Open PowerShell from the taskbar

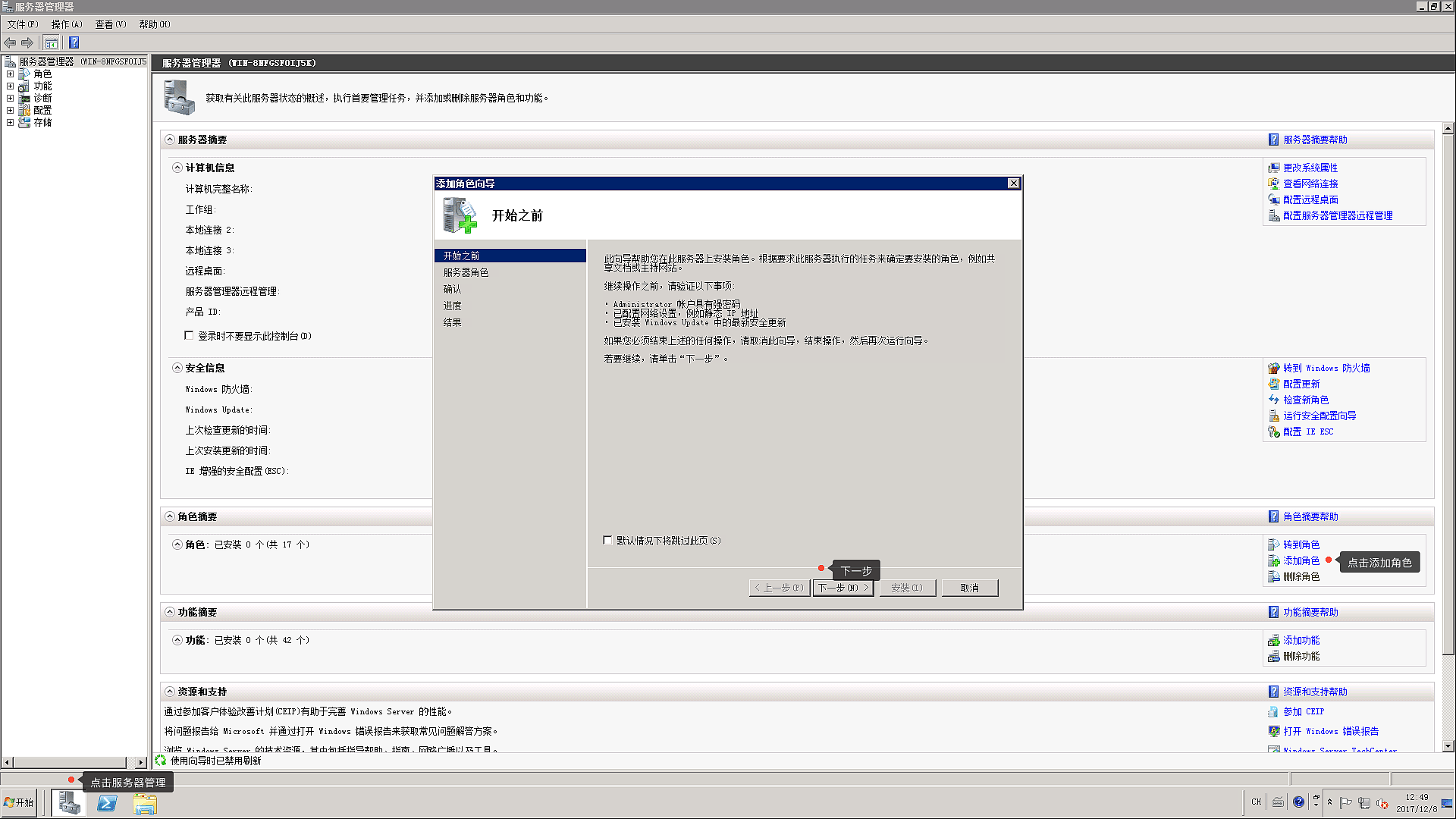(107, 803)
